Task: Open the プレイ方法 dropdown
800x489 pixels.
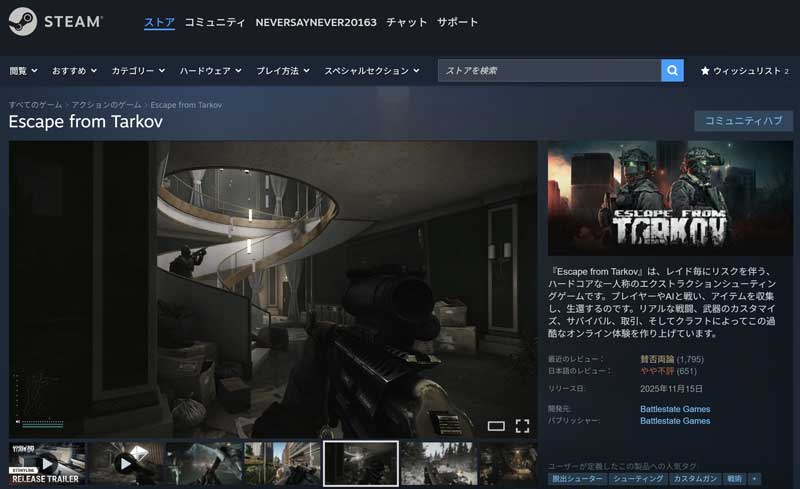Action: [x=283, y=70]
